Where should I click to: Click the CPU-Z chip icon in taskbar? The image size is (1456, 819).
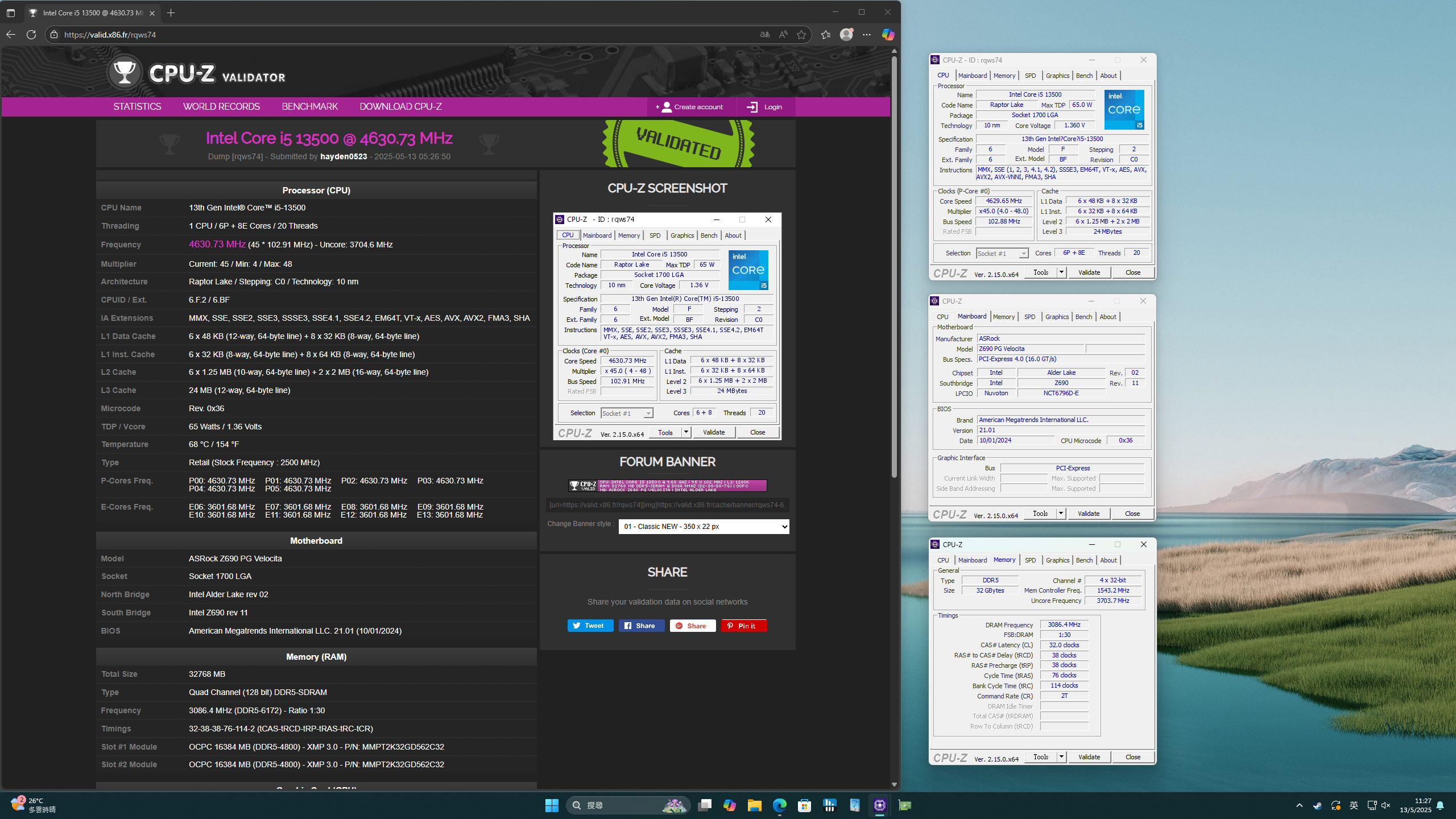click(880, 805)
